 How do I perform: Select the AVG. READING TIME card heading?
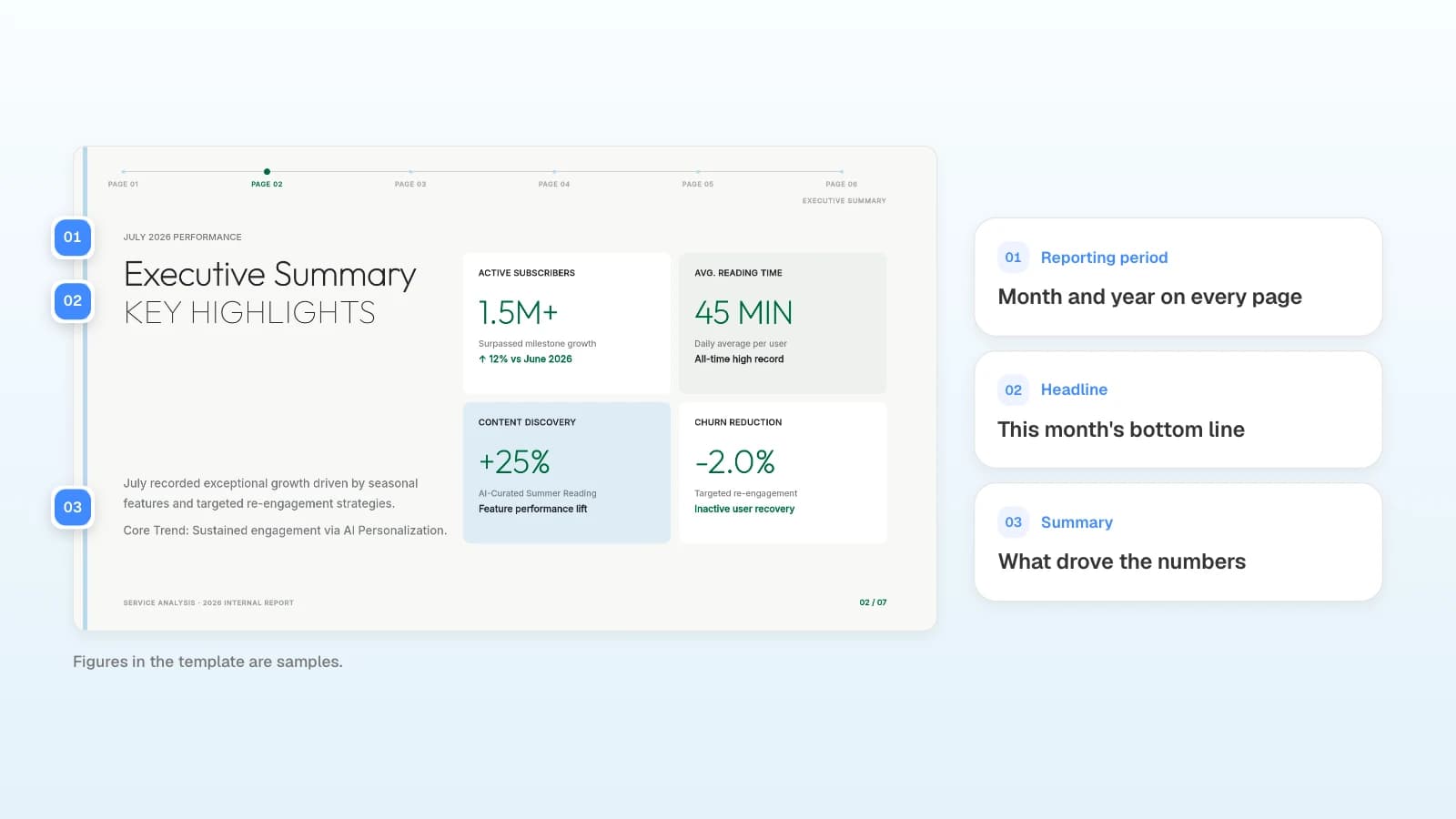(x=738, y=273)
